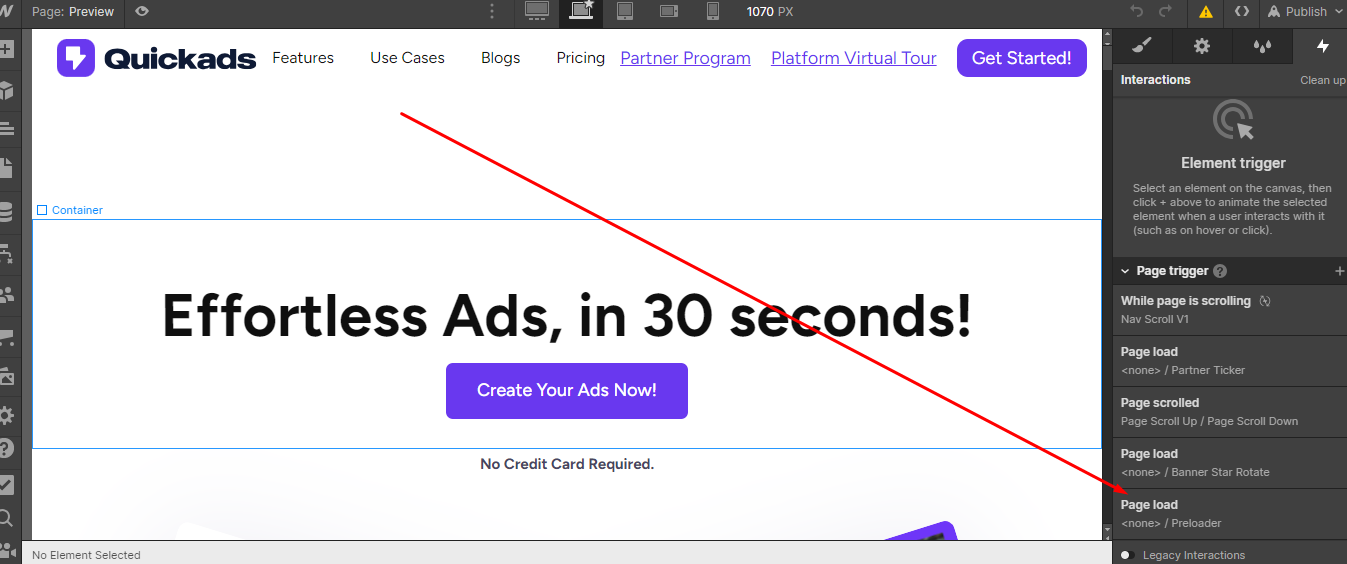Image resolution: width=1347 pixels, height=564 pixels.
Task: Open the export code icon
Action: coord(1241,11)
